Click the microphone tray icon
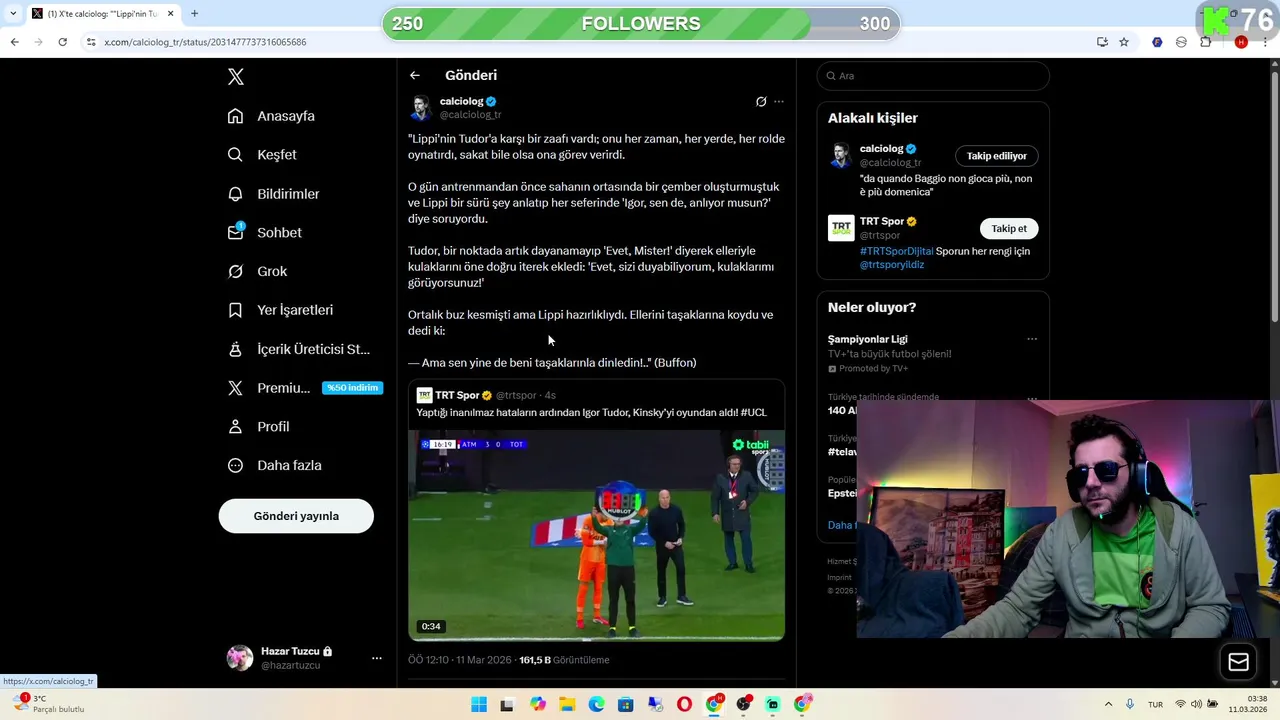Screen dimensions: 1280x720 [x=1130, y=705]
